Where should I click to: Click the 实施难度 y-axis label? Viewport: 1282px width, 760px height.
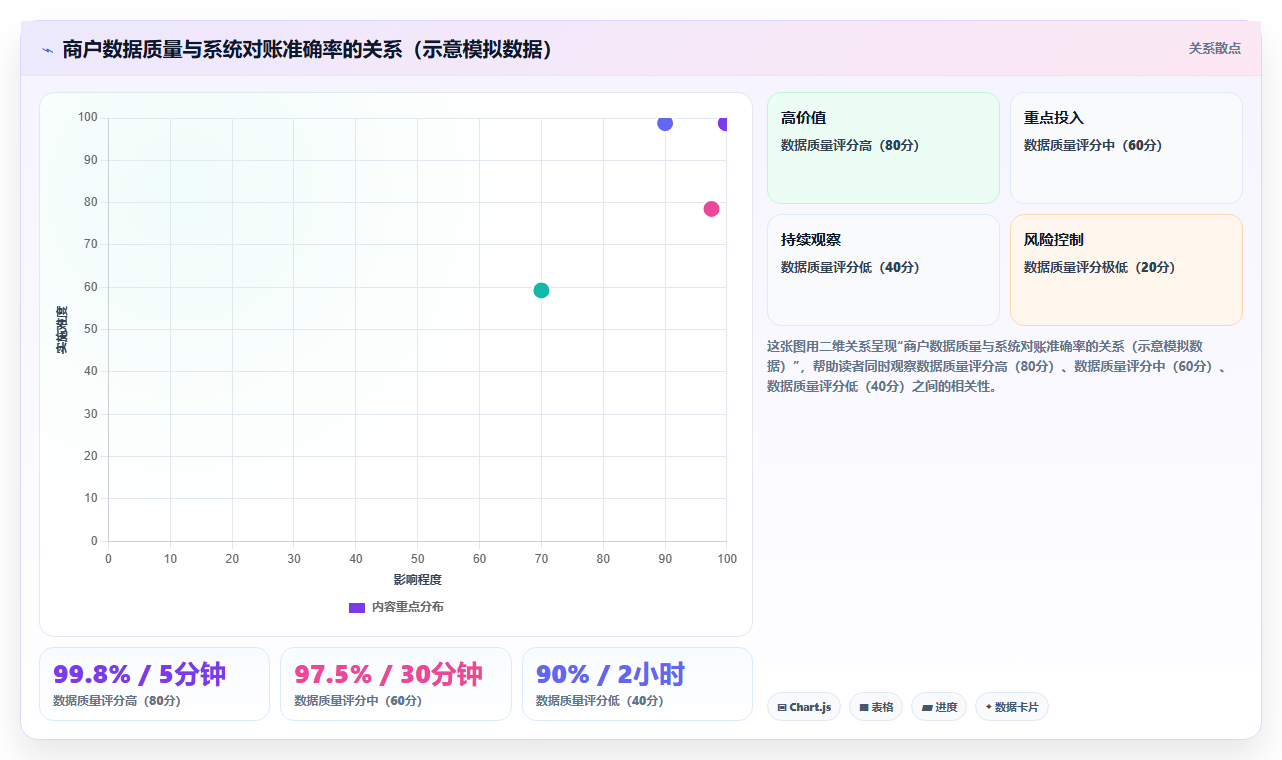click(62, 330)
